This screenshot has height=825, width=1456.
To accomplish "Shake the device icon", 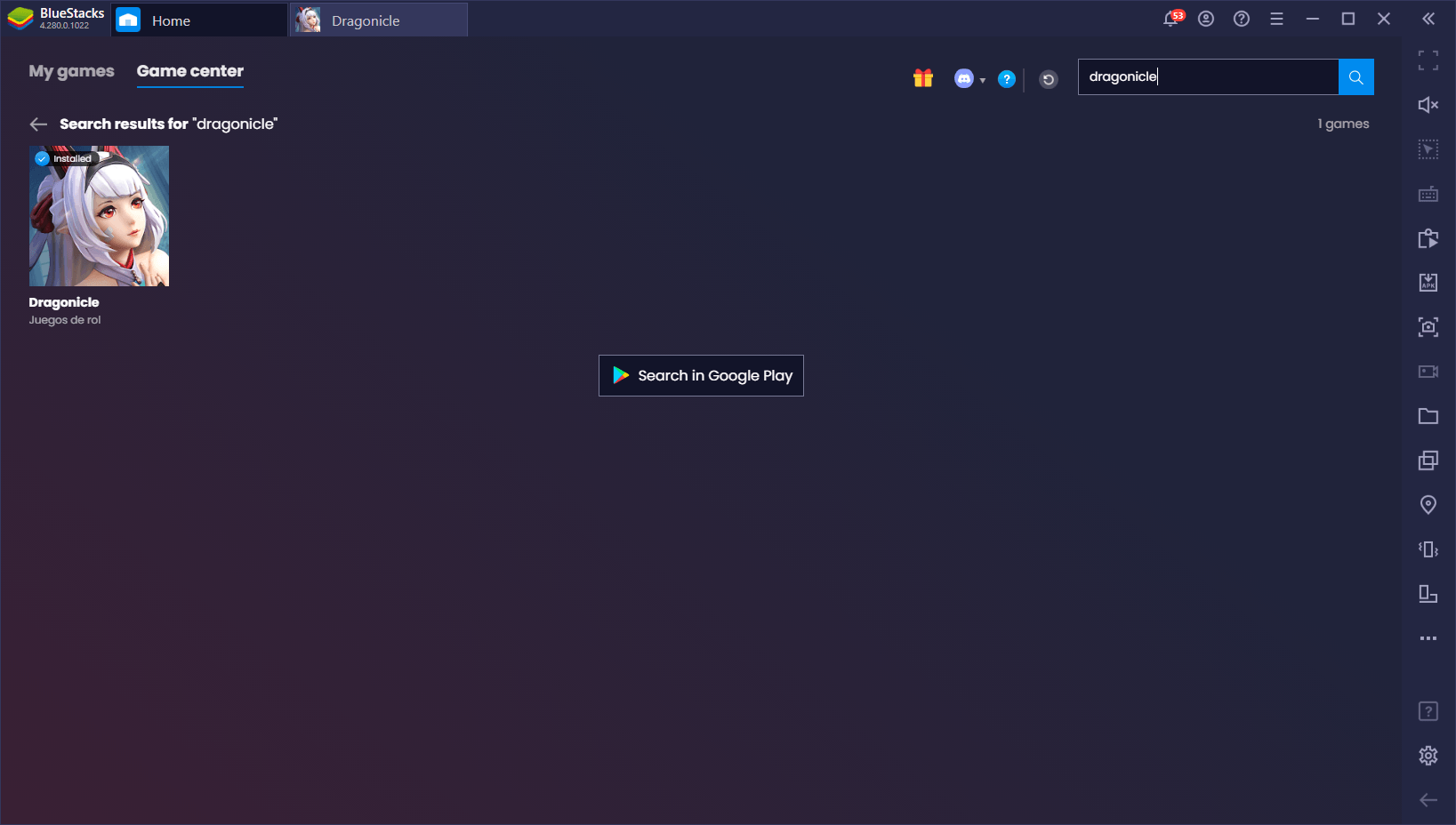I will [x=1428, y=549].
